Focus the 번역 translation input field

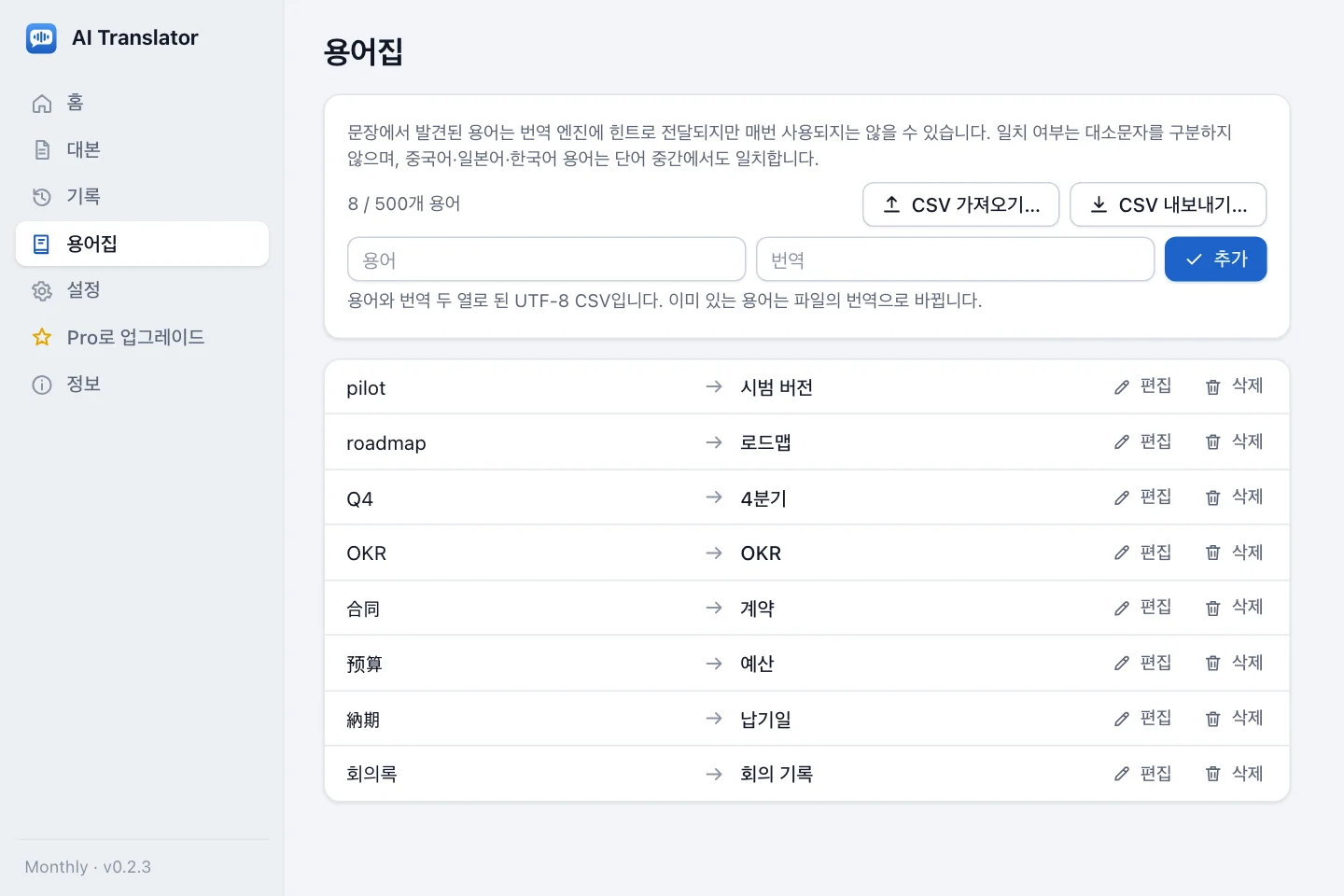(x=955, y=259)
